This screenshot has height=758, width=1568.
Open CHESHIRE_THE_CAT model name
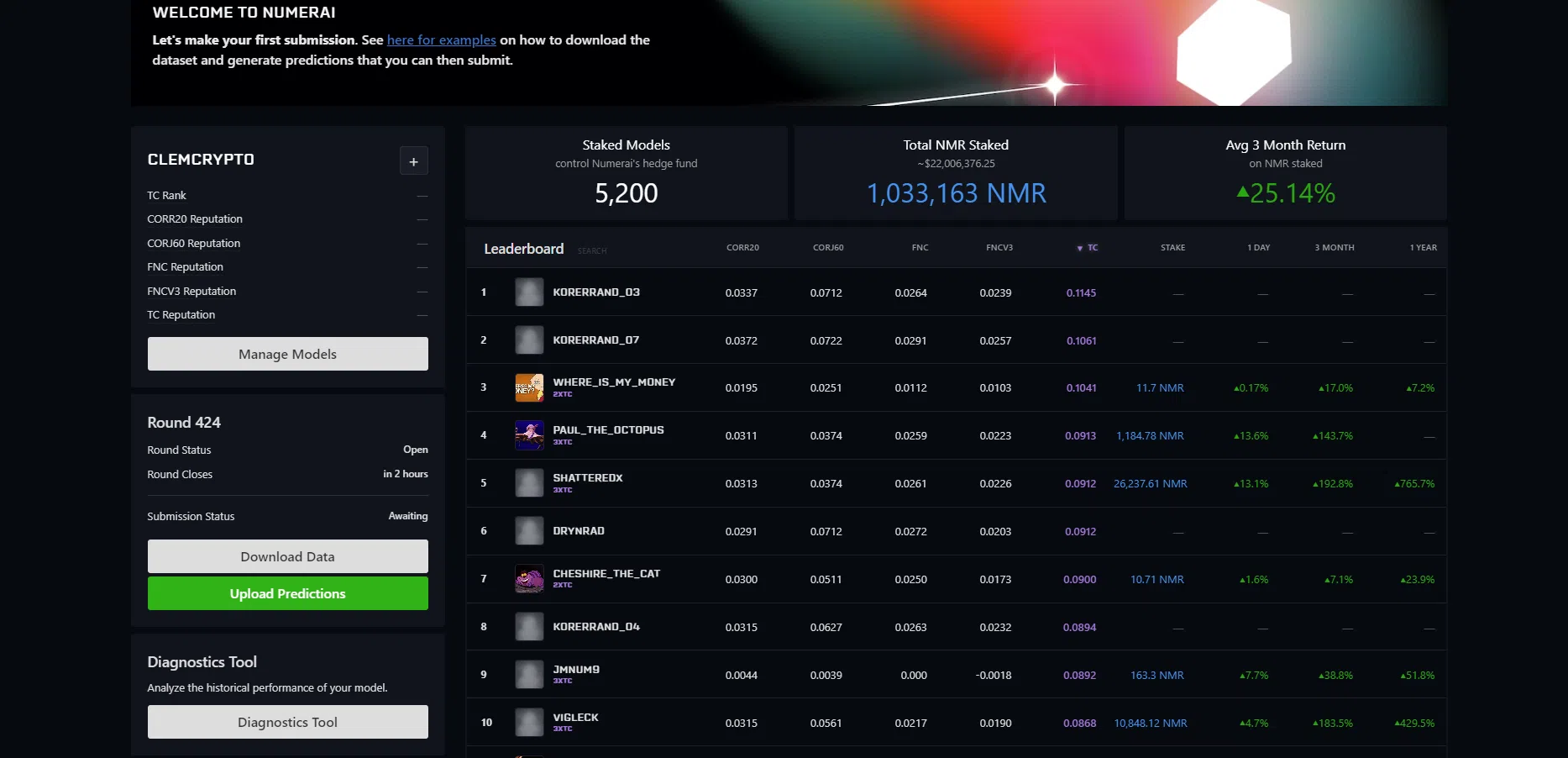pos(606,574)
